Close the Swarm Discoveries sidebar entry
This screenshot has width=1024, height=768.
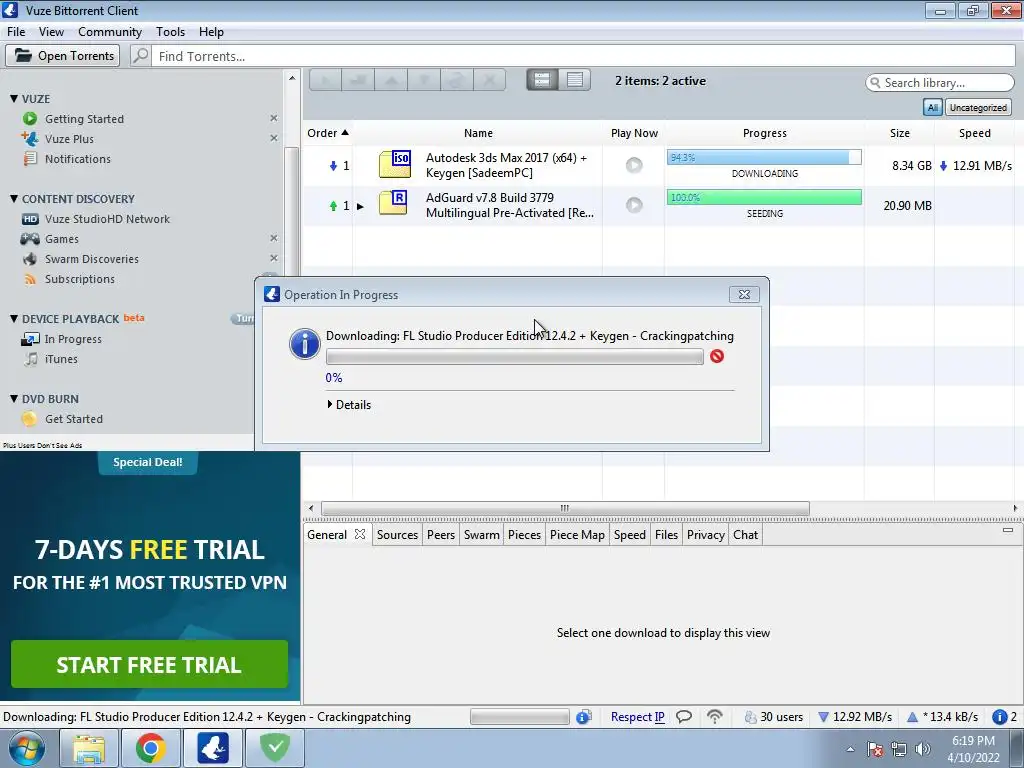(274, 258)
